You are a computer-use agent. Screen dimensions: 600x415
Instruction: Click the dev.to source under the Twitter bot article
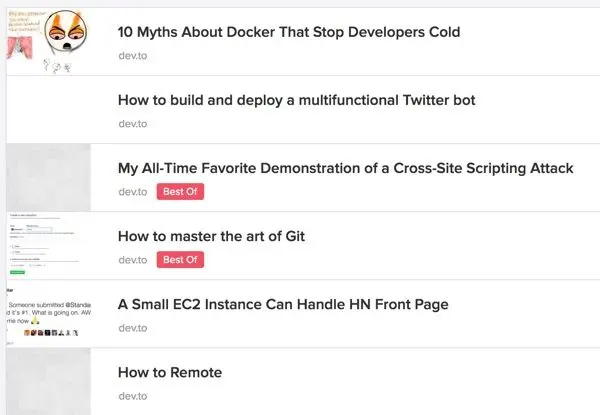(x=132, y=124)
